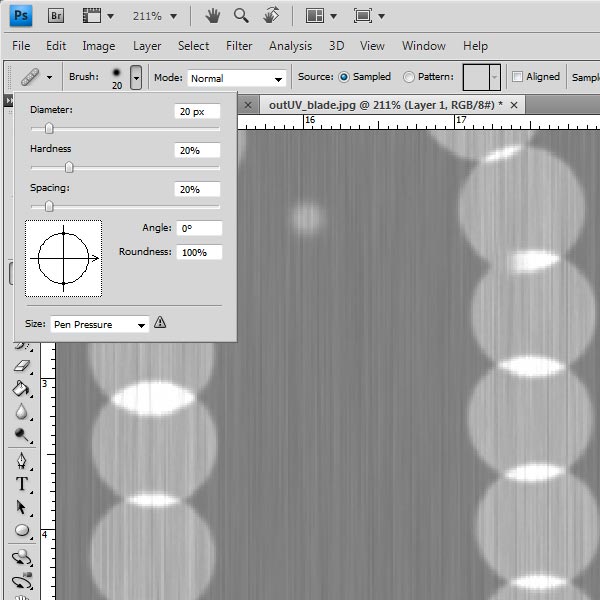
Task: Open the zoom level 211% dropdown
Action: (x=173, y=16)
